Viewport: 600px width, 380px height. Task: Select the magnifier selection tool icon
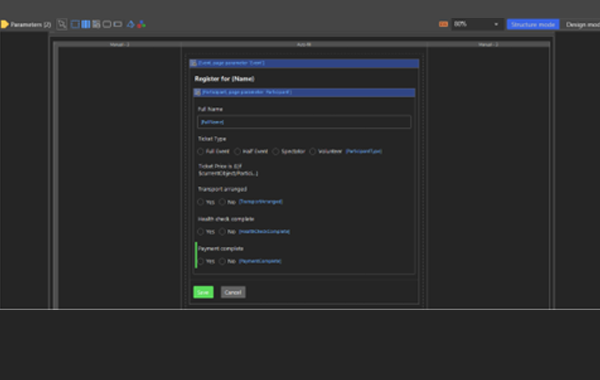point(62,24)
